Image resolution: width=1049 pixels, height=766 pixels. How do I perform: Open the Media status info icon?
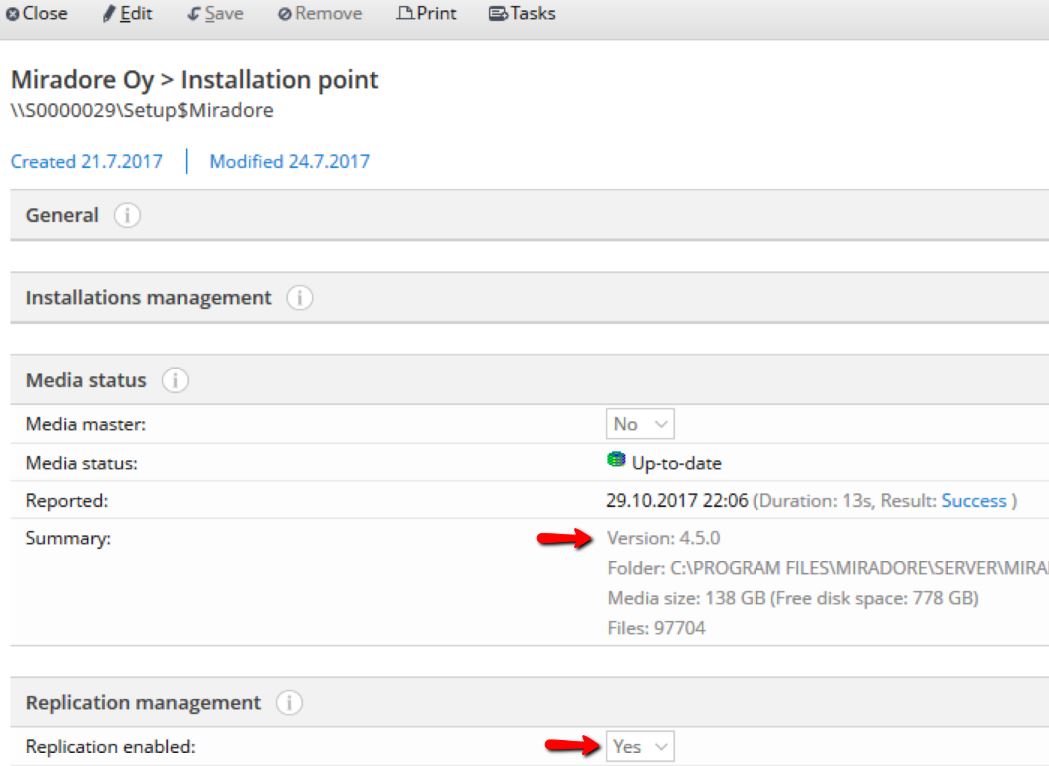pos(175,380)
